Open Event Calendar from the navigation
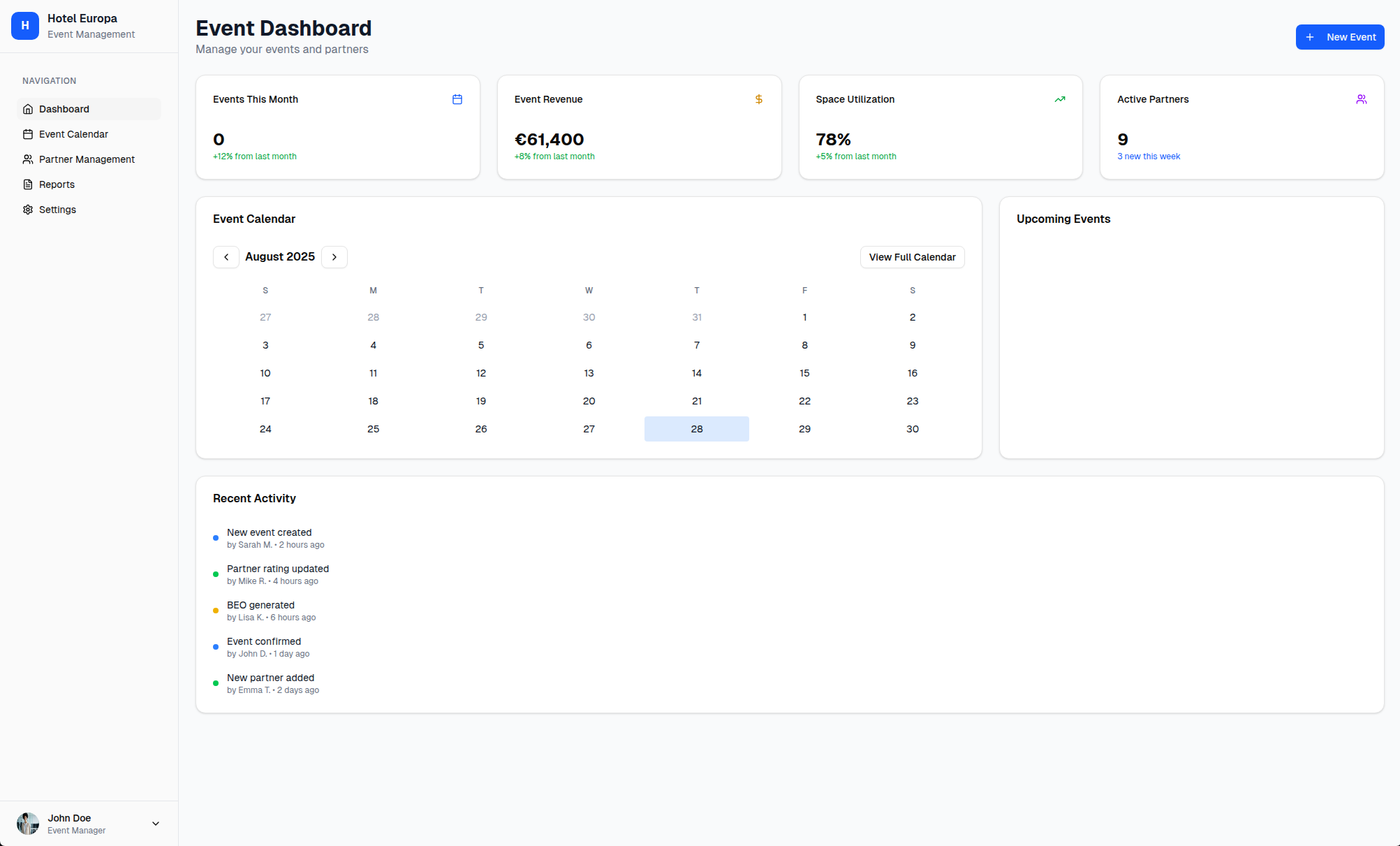Screen dimensions: 1400x846 [x=73, y=134]
